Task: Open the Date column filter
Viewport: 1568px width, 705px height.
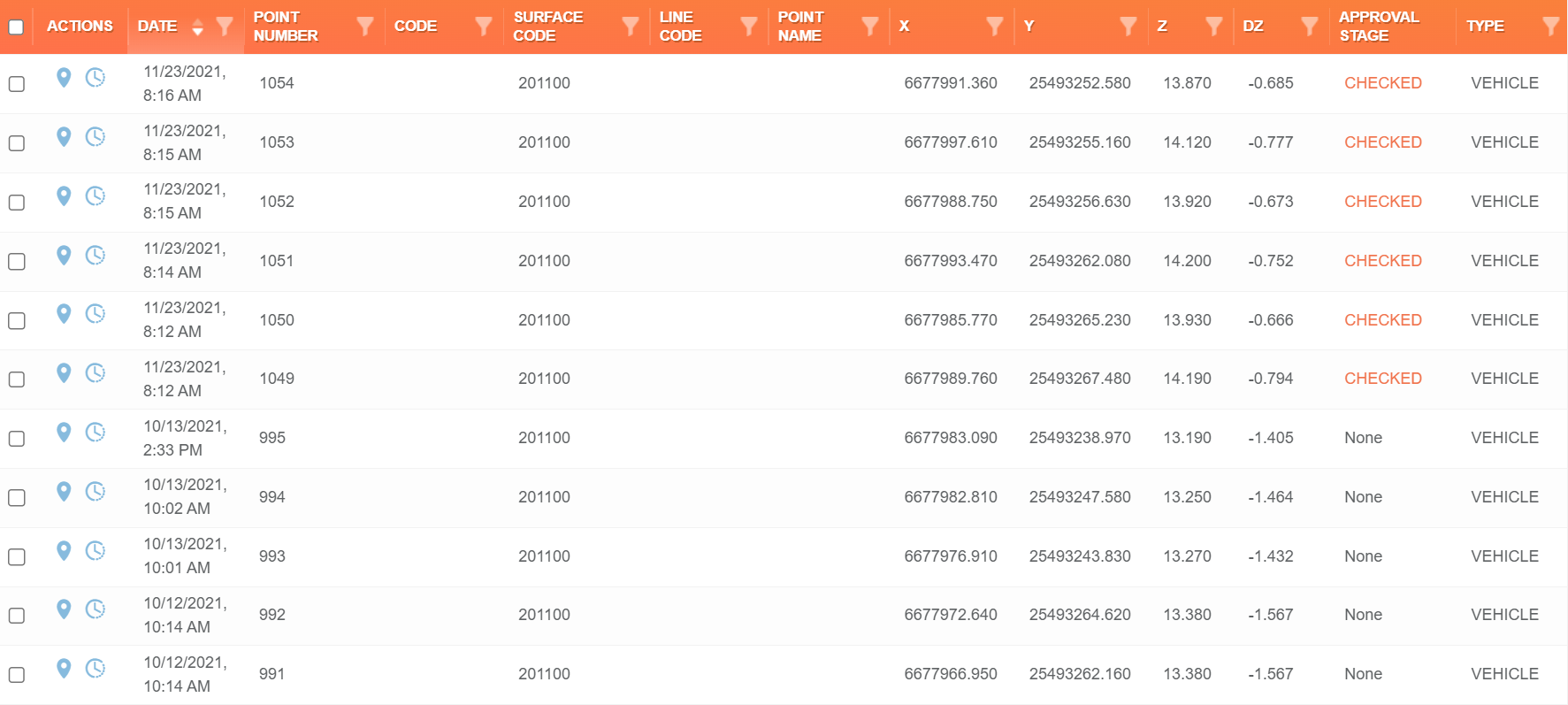Action: [x=225, y=27]
